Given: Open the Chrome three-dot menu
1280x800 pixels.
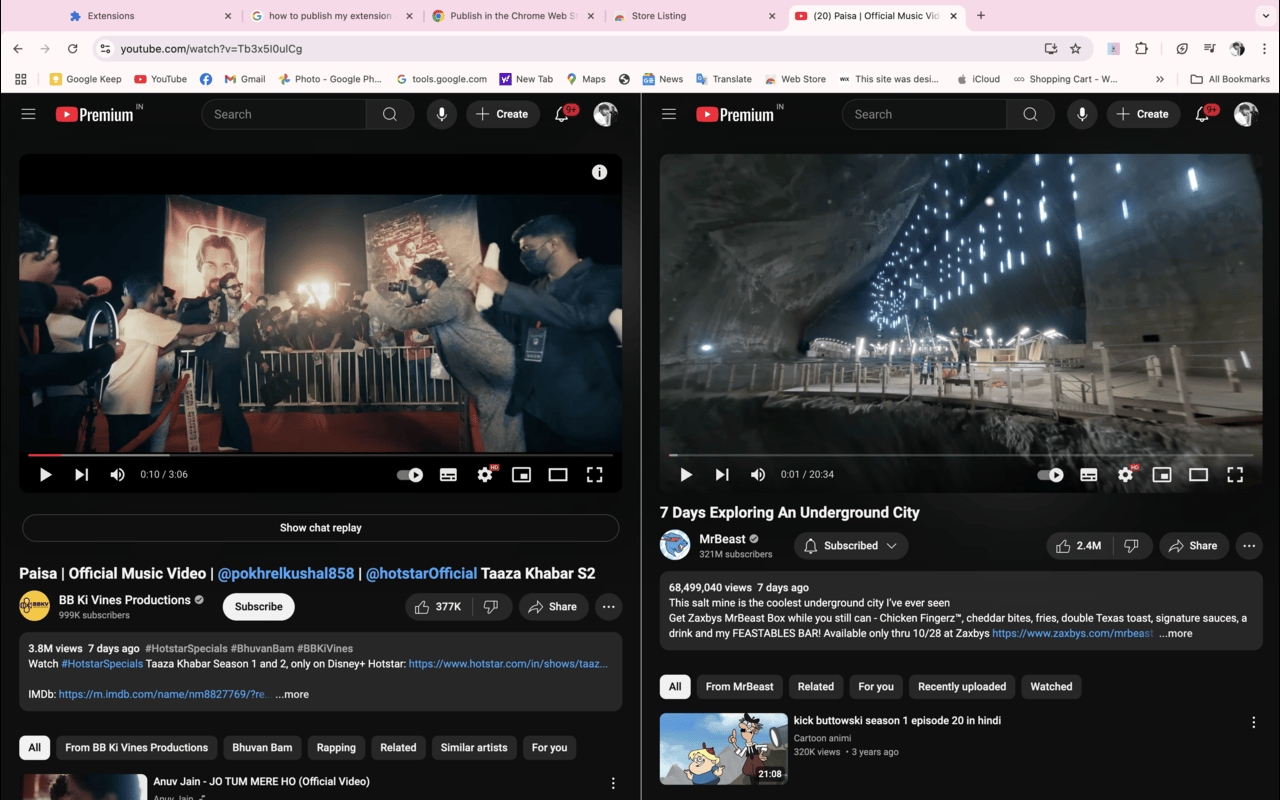Looking at the screenshot, I should coord(1265,48).
